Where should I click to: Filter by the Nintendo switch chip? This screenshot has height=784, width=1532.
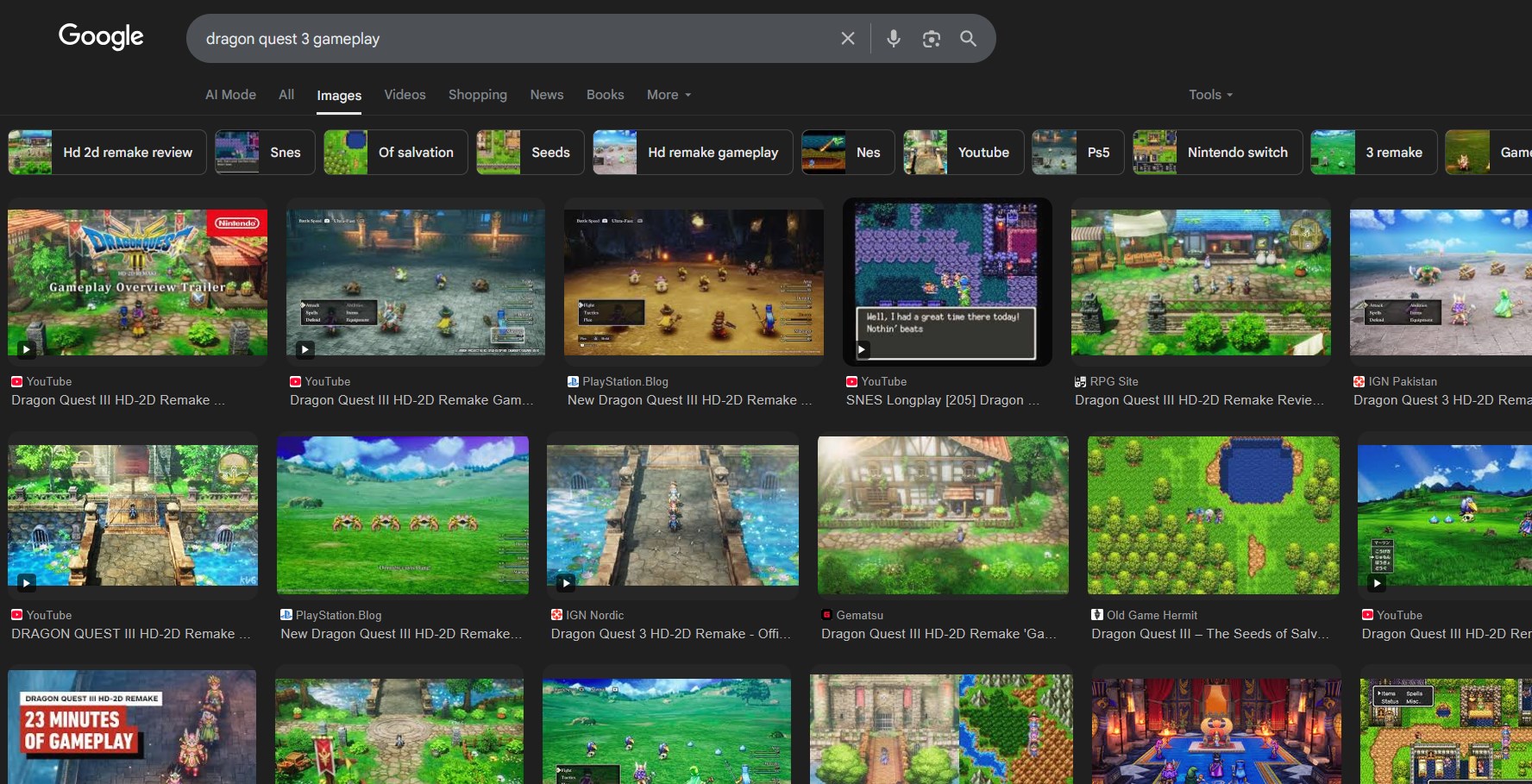(1217, 153)
